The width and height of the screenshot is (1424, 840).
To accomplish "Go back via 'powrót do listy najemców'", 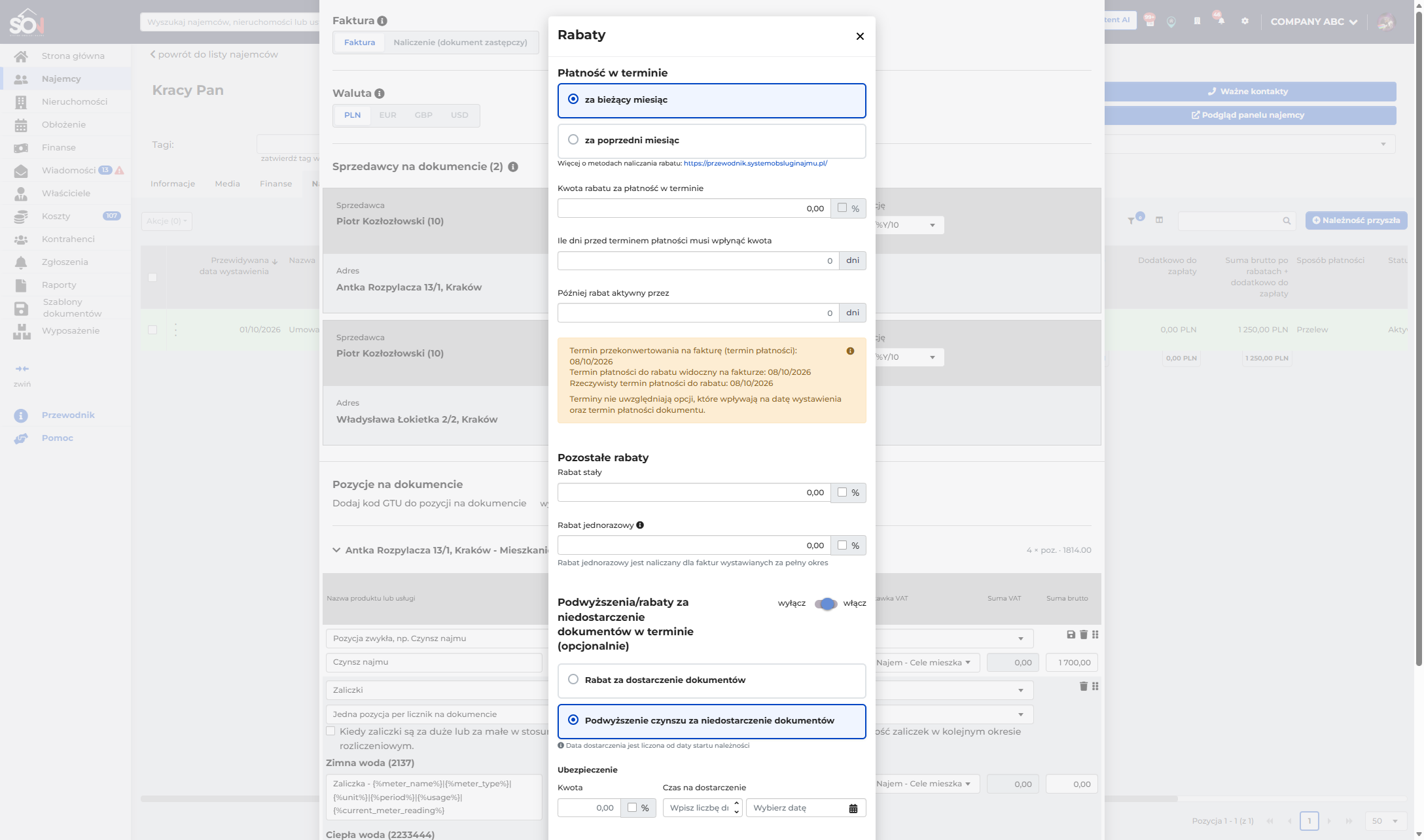I will pyautogui.click(x=214, y=55).
